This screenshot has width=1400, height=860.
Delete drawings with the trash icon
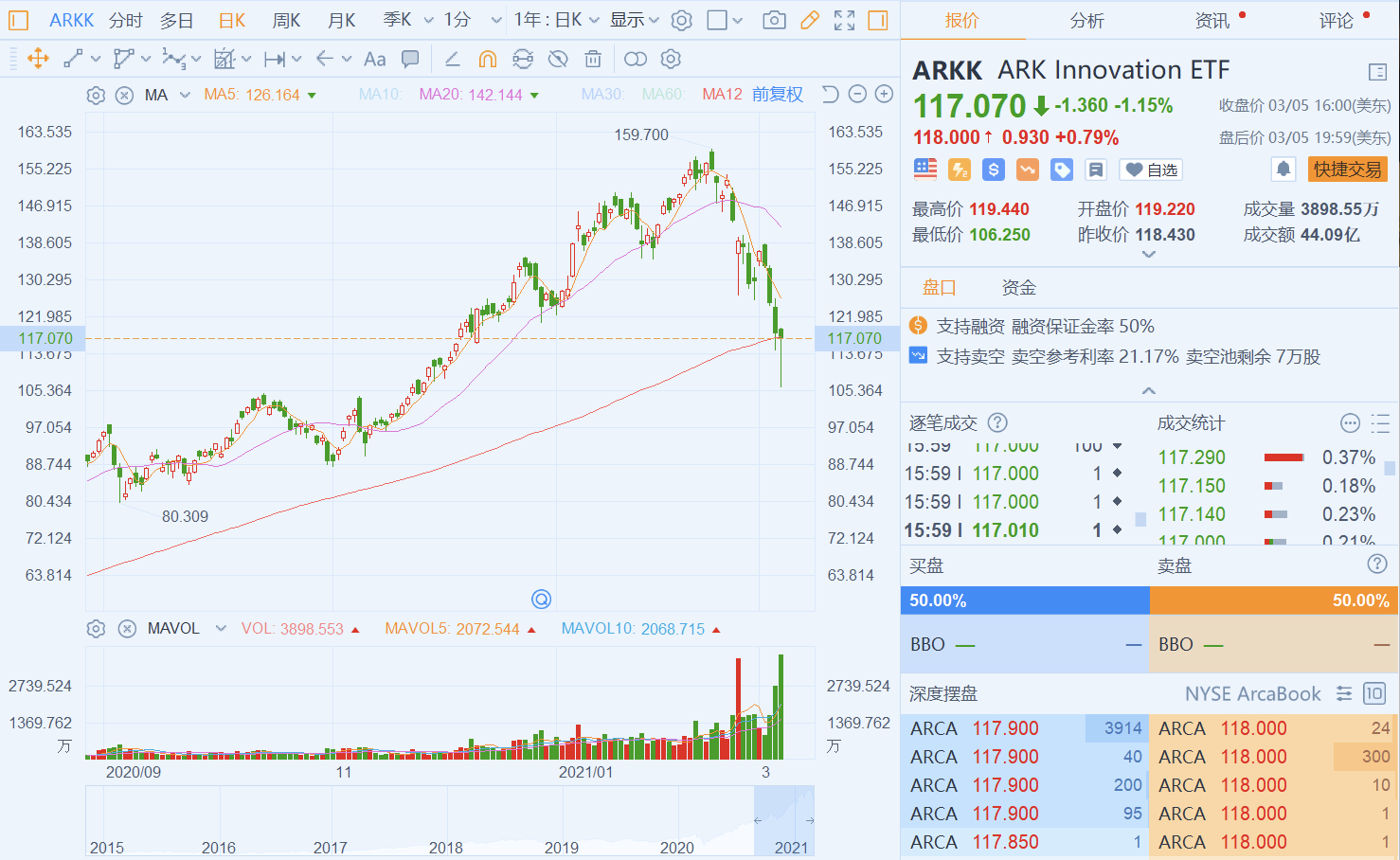(x=593, y=59)
